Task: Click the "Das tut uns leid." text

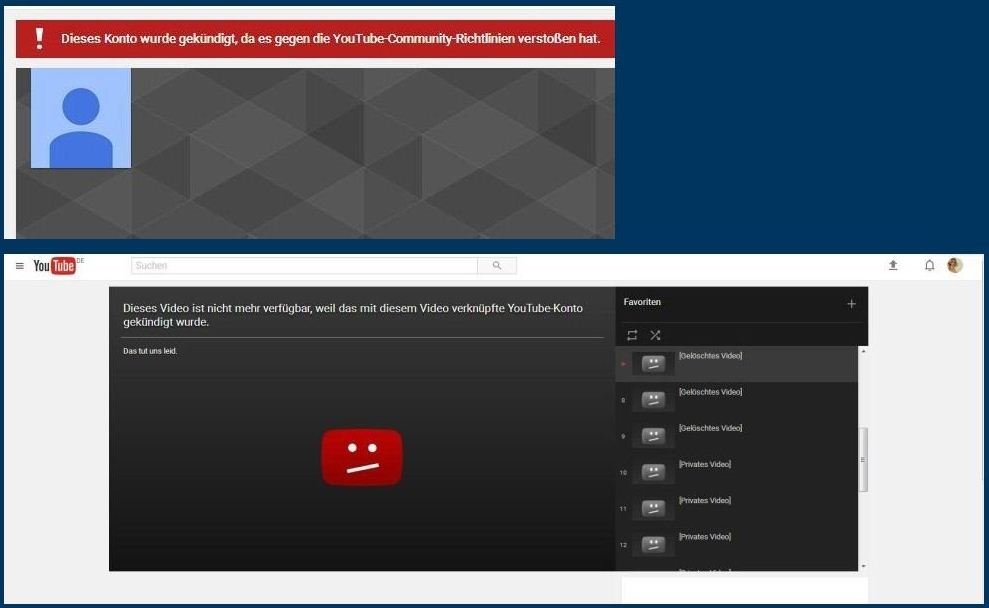Action: tap(150, 351)
